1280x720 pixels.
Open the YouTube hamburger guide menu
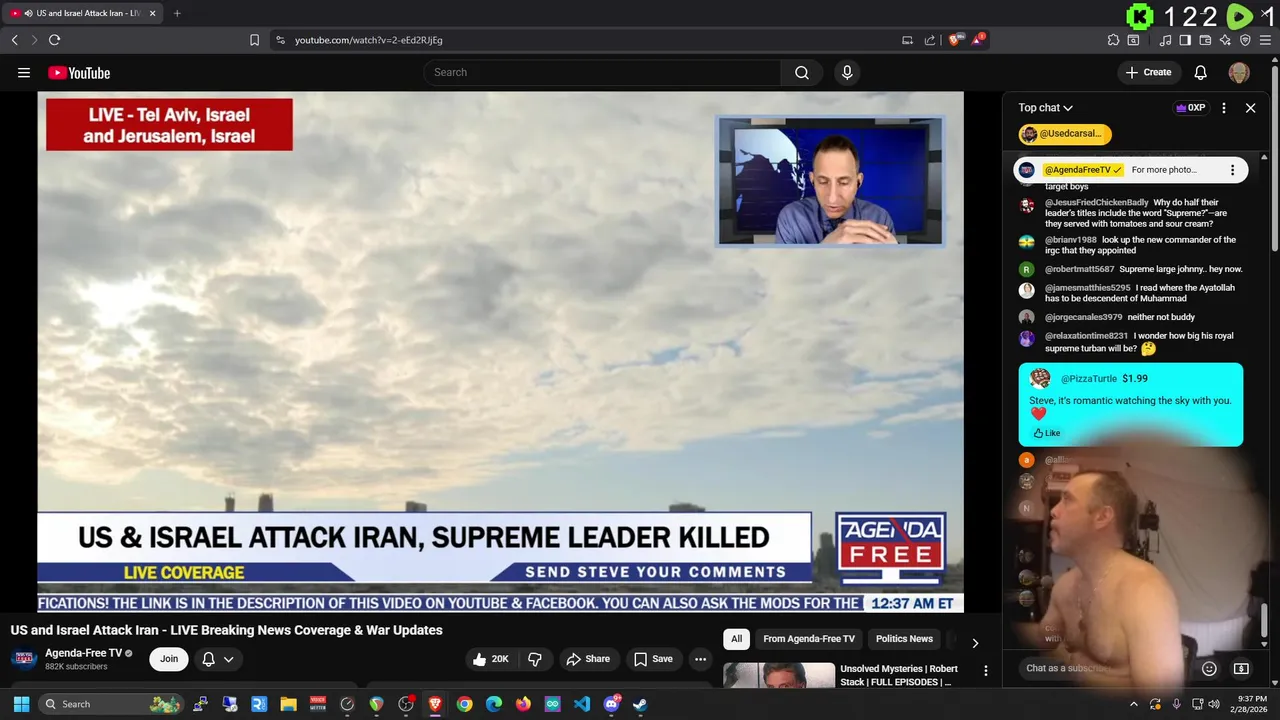(24, 72)
